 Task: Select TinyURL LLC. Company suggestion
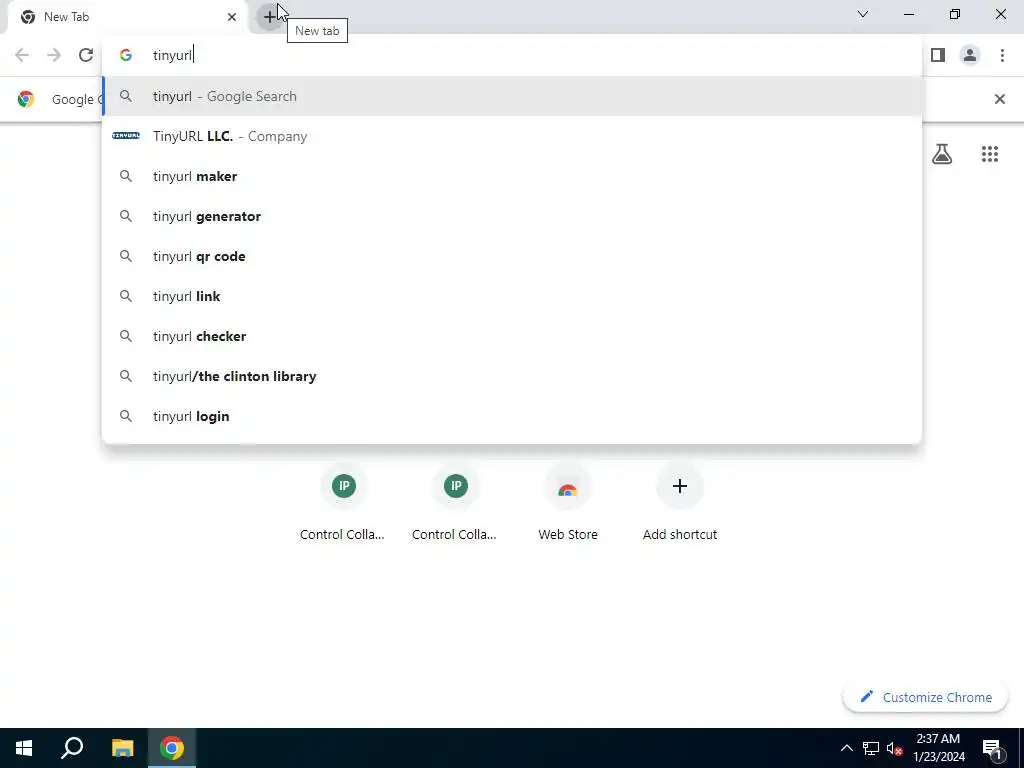point(512,136)
